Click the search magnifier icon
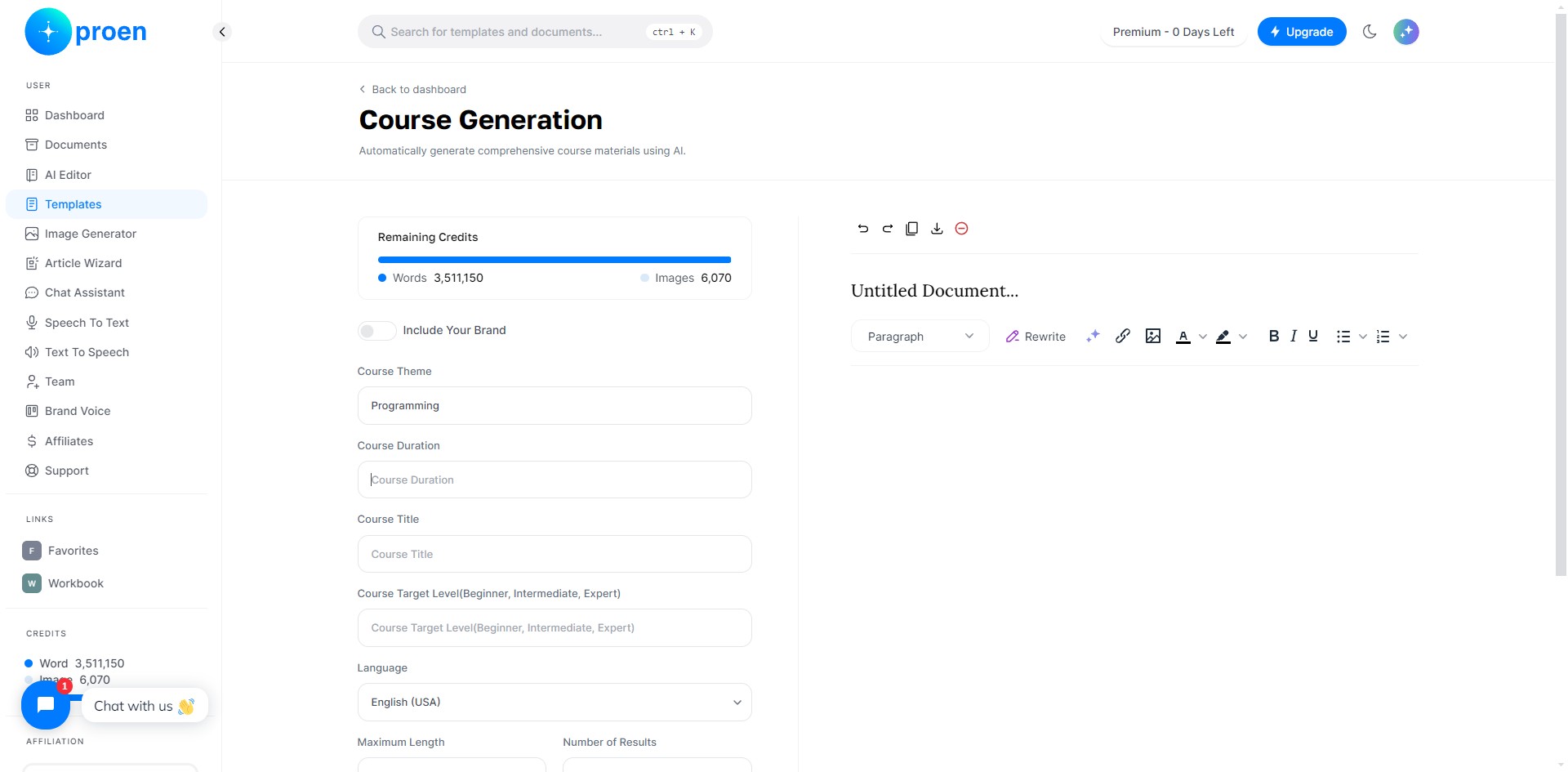Viewport: 1568px width, 772px height. [378, 32]
